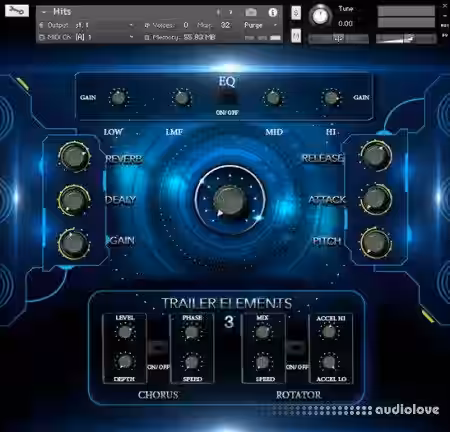The image size is (450, 432).
Task: Toggle the Chorus ON/OFF switch
Action: pyautogui.click(x=158, y=347)
